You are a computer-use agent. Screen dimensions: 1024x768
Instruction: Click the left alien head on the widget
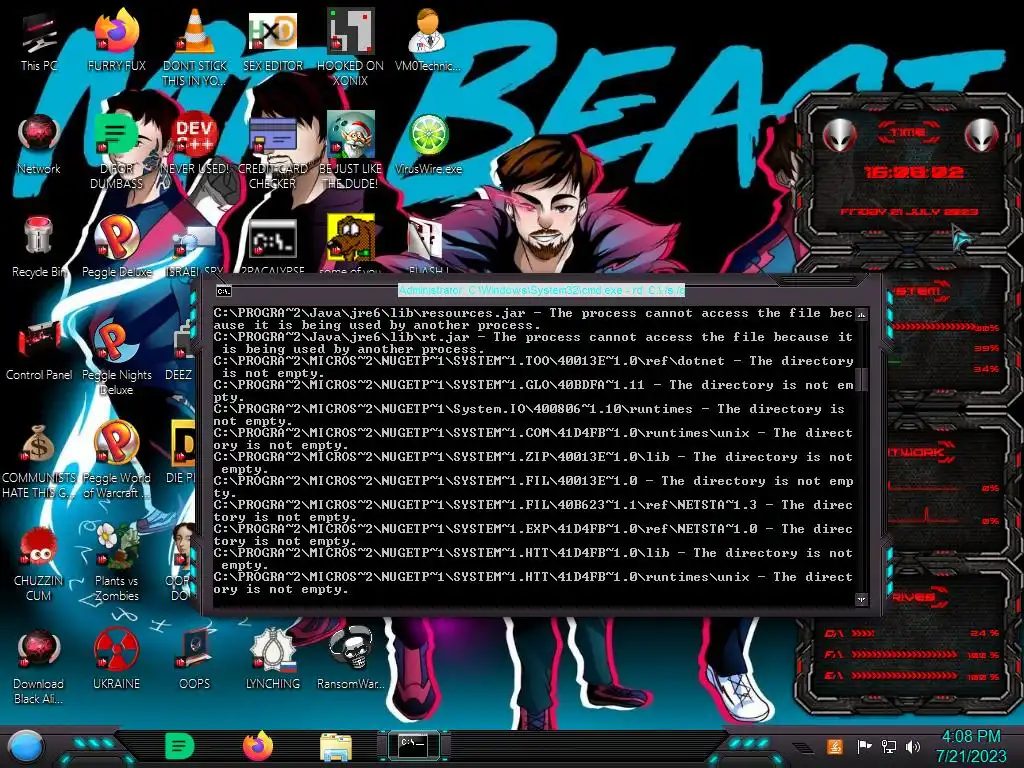pyautogui.click(x=840, y=136)
